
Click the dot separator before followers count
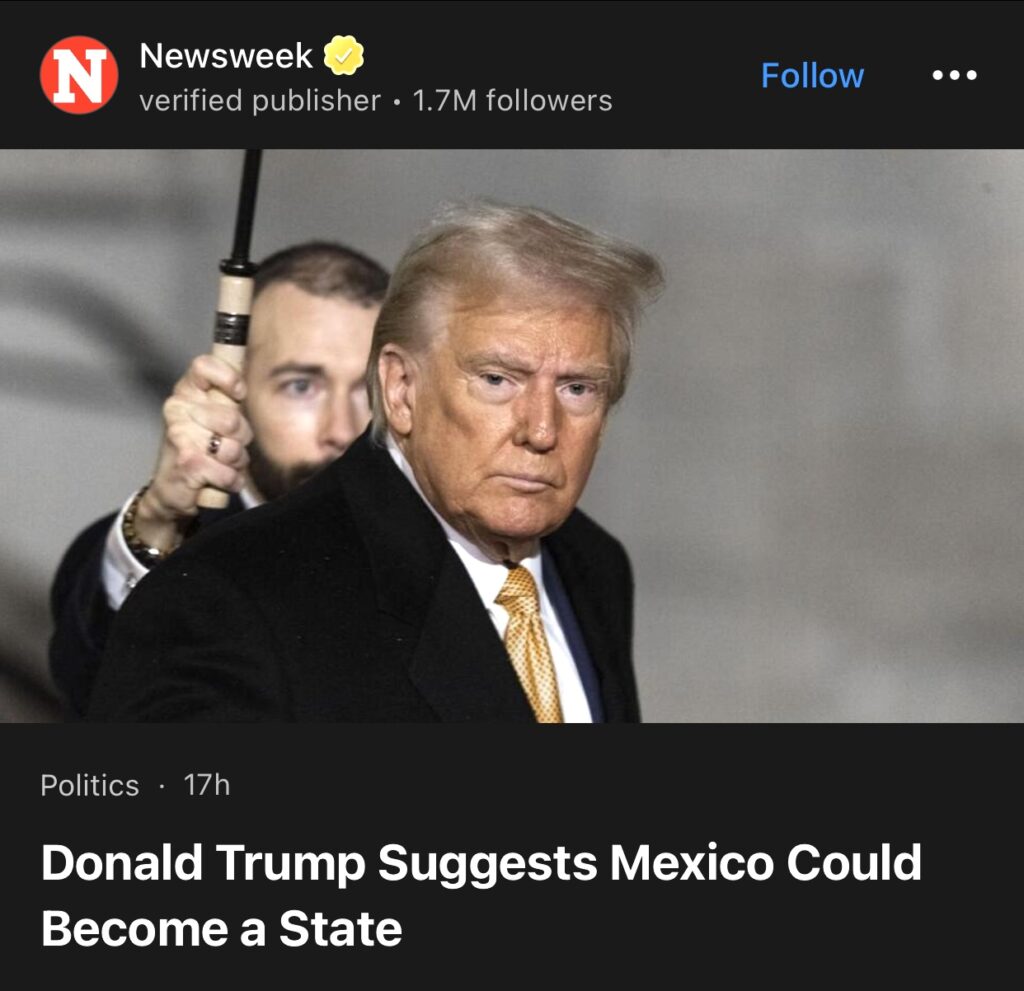coord(397,102)
